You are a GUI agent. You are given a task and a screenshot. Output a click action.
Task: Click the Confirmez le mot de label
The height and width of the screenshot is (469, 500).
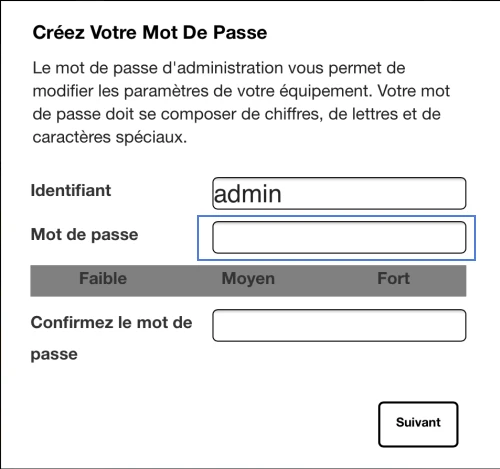pos(111,323)
